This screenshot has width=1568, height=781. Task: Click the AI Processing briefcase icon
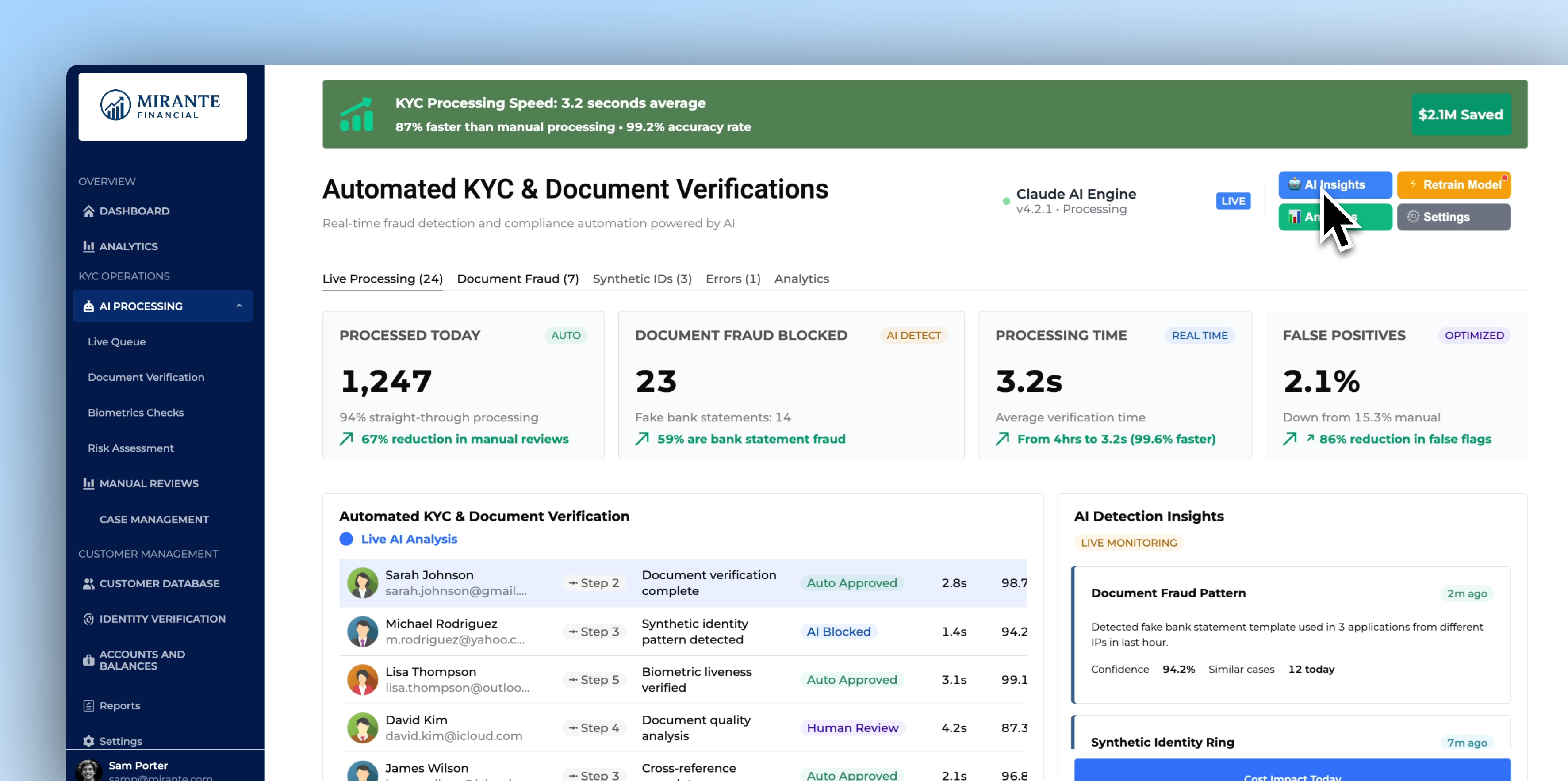coord(88,306)
